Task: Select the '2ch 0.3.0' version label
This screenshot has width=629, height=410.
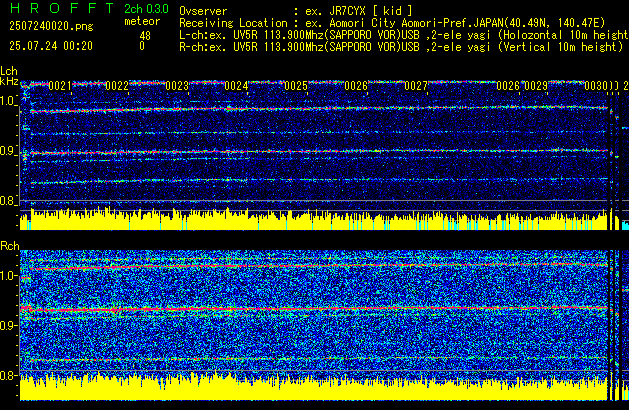Action: 146,9
